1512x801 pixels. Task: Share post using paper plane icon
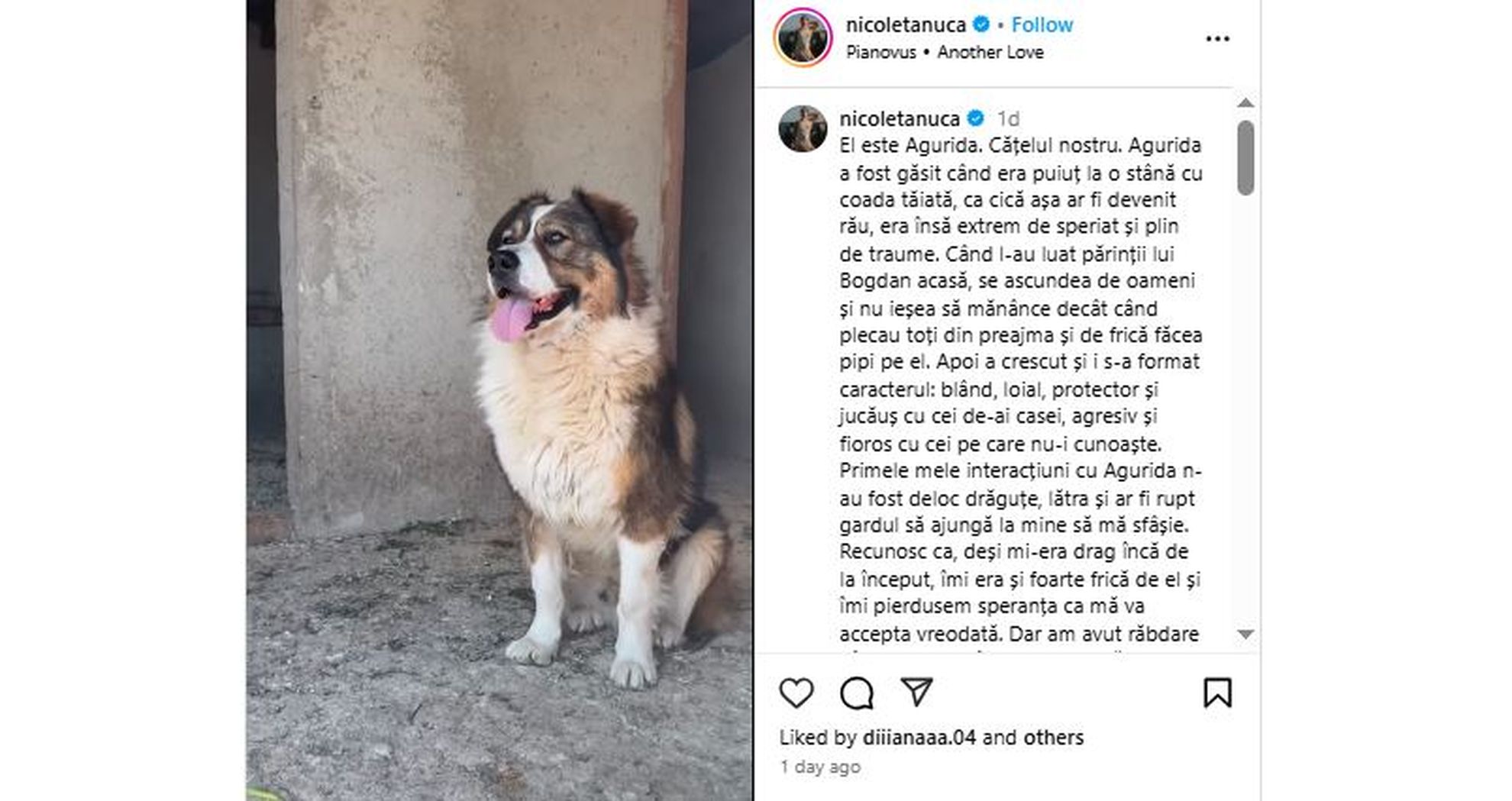[x=916, y=691]
